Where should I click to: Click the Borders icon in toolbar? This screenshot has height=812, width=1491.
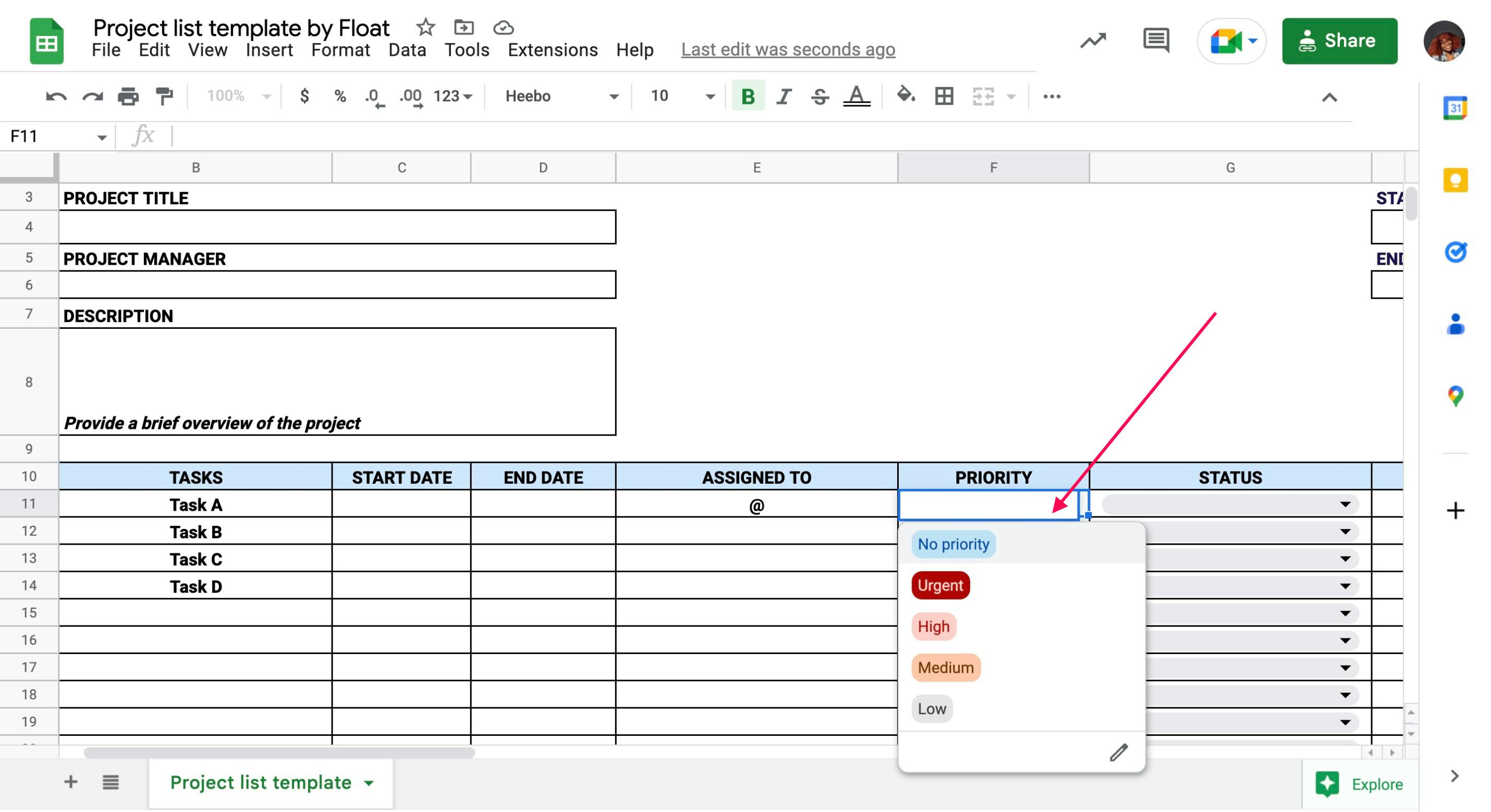tap(944, 96)
